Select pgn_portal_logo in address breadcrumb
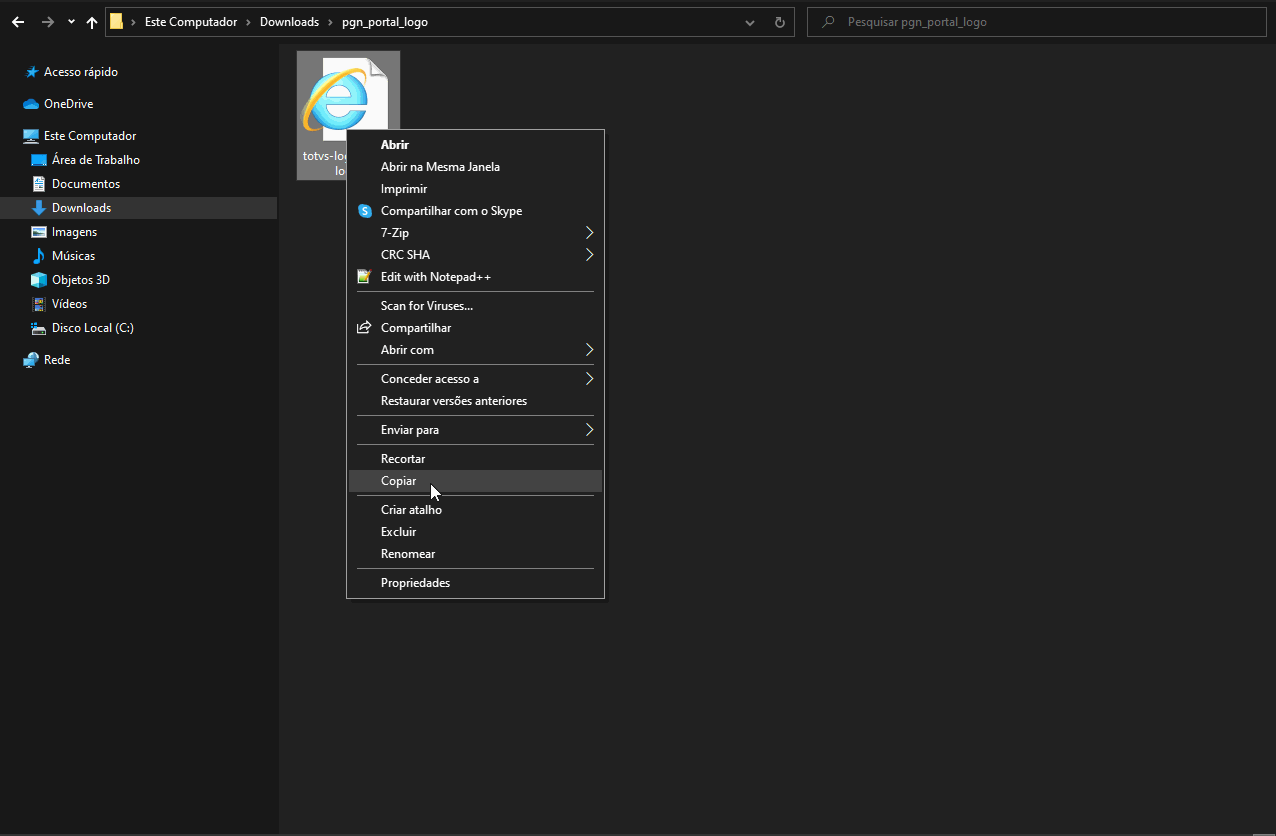This screenshot has width=1276, height=836. [x=385, y=22]
